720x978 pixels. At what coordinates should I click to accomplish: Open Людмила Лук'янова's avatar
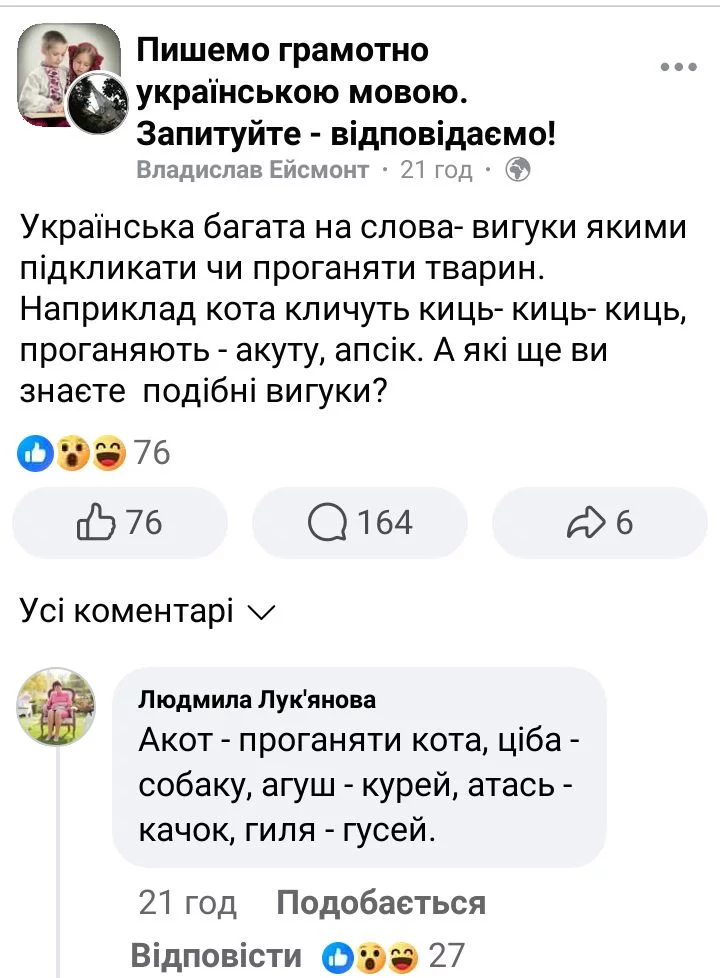pyautogui.click(x=57, y=708)
